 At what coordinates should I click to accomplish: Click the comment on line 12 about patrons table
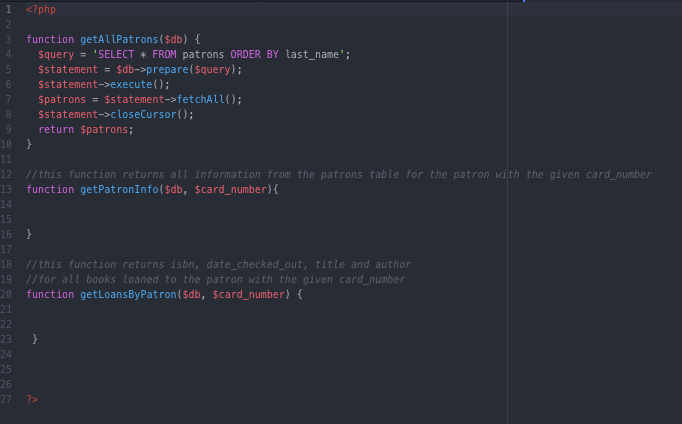point(339,175)
